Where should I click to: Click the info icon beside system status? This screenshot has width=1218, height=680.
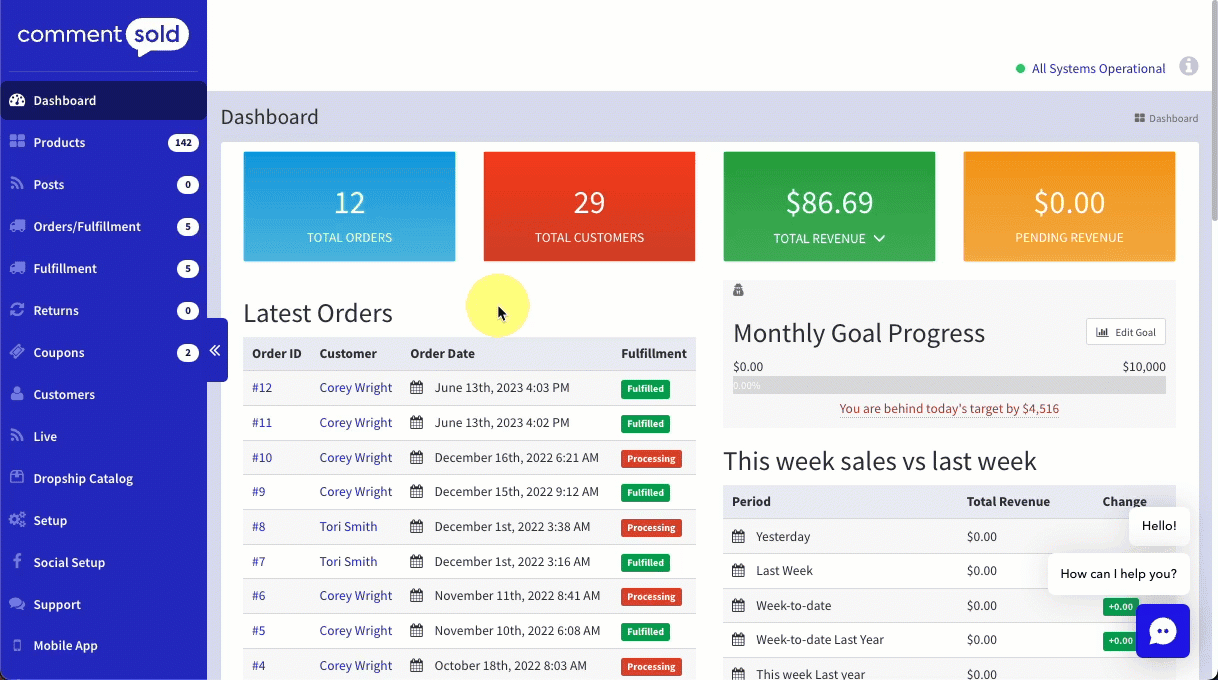point(1188,67)
